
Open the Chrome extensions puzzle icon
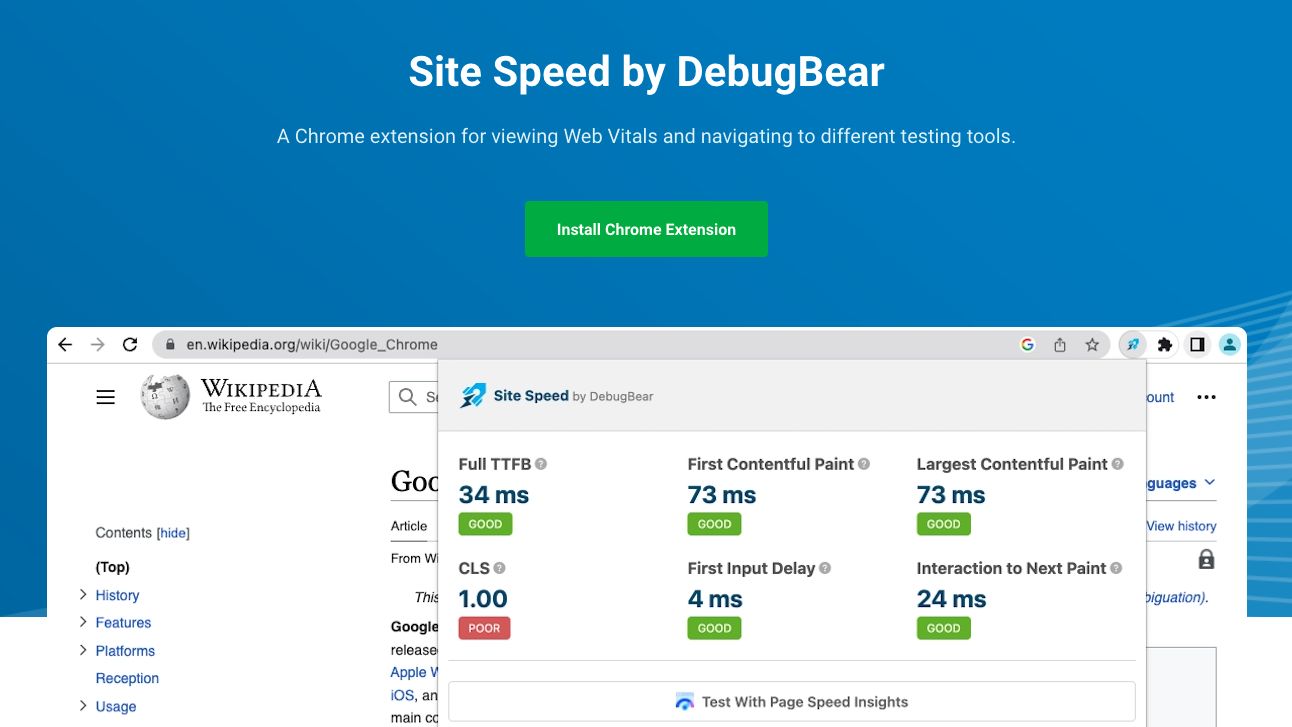pos(1165,345)
